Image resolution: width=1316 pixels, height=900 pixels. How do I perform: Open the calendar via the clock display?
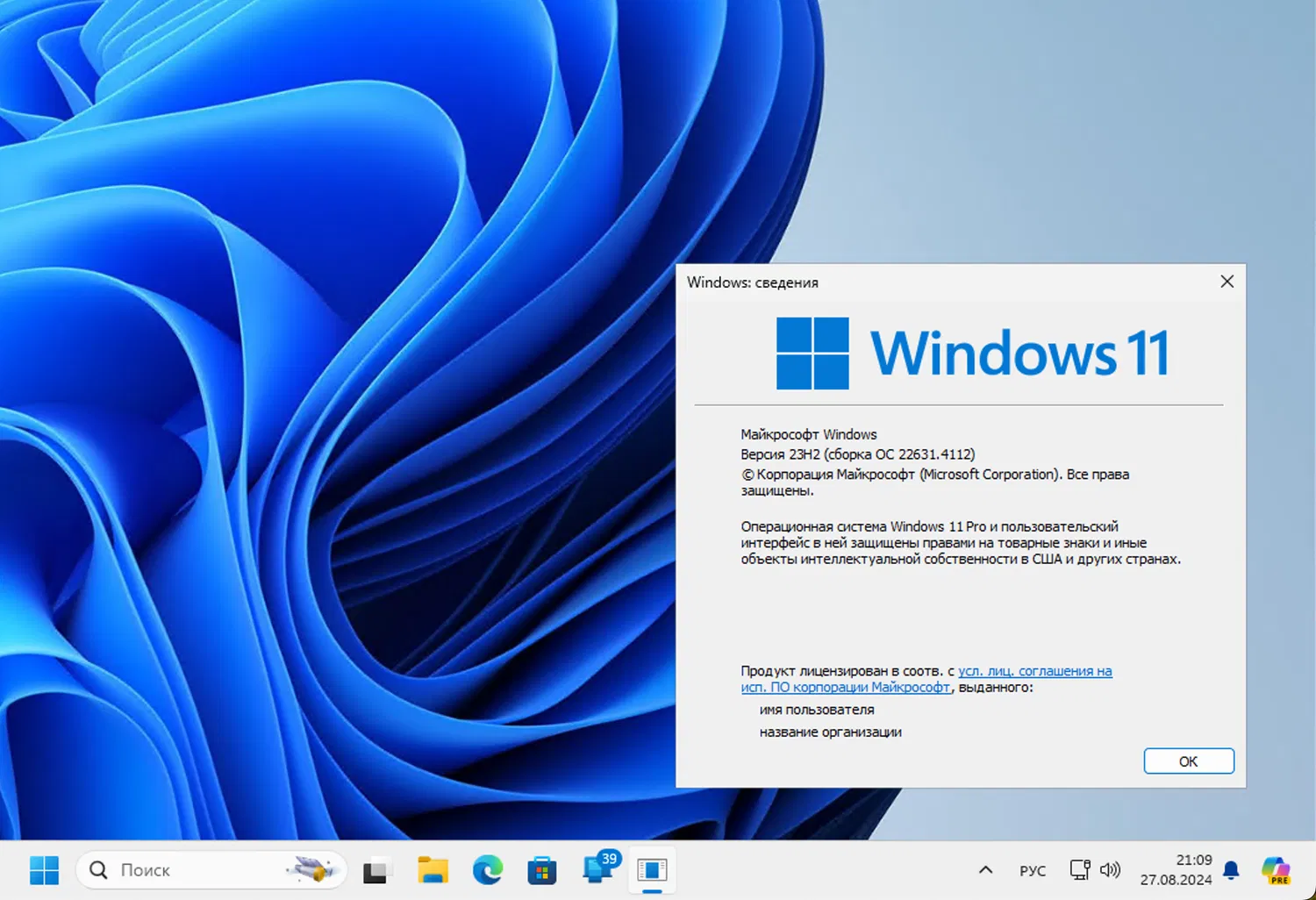click(1176, 869)
